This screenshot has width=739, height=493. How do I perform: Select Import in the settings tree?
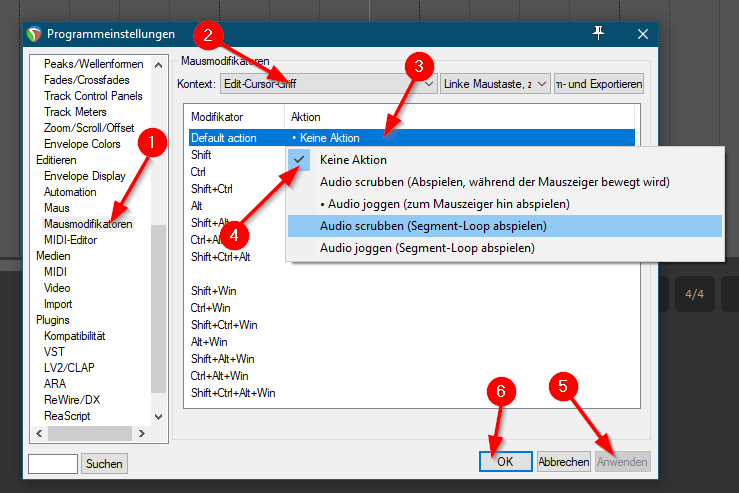coord(58,304)
